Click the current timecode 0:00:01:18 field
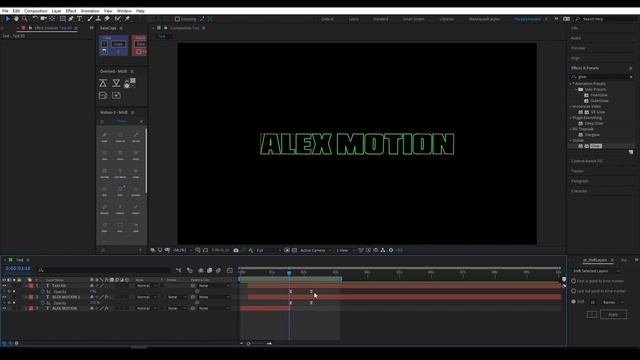This screenshot has width=640, height=360. click(18, 269)
